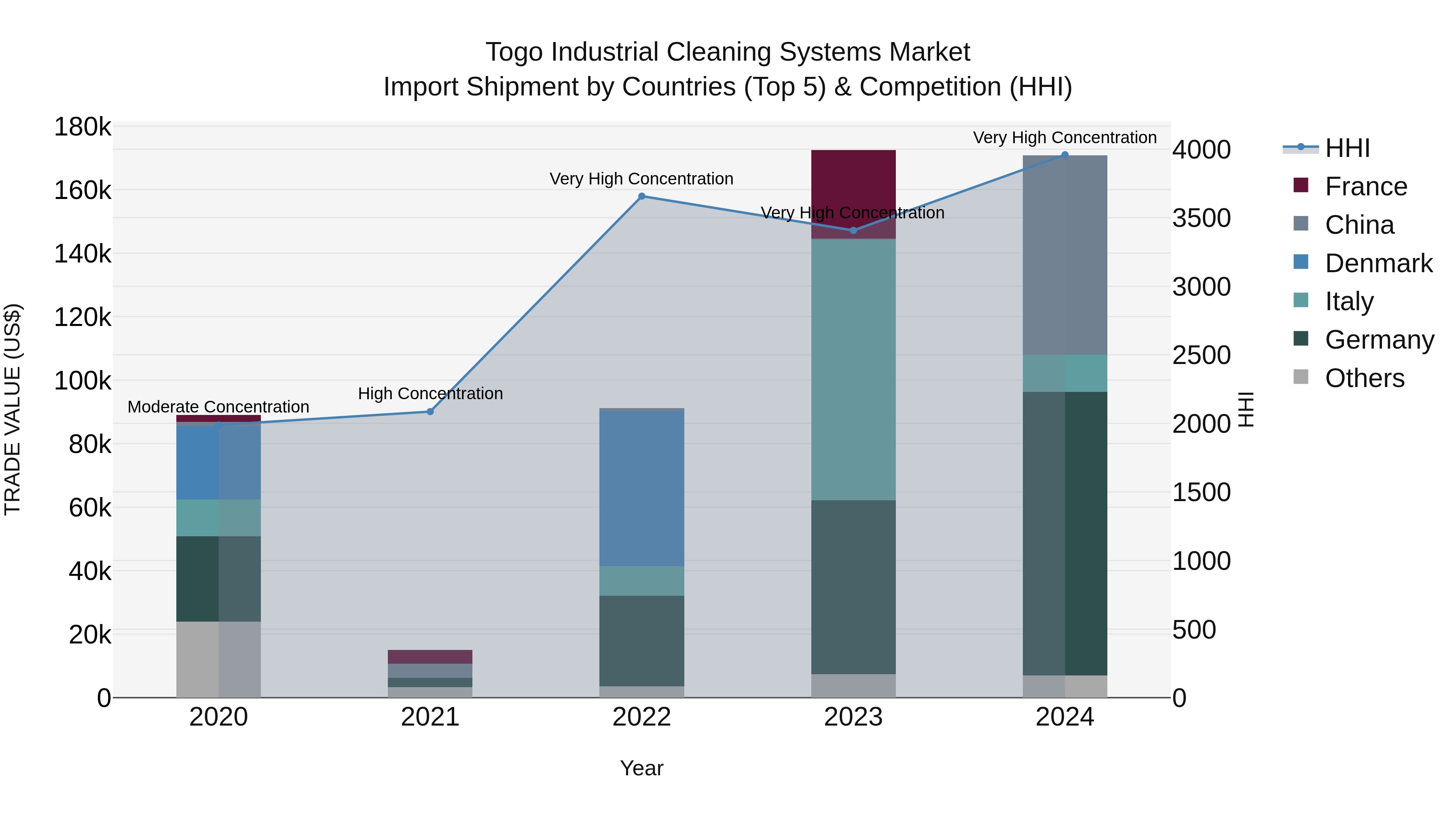The height and width of the screenshot is (819, 1456).
Task: Toggle Denmark series in legend
Action: 1363,263
